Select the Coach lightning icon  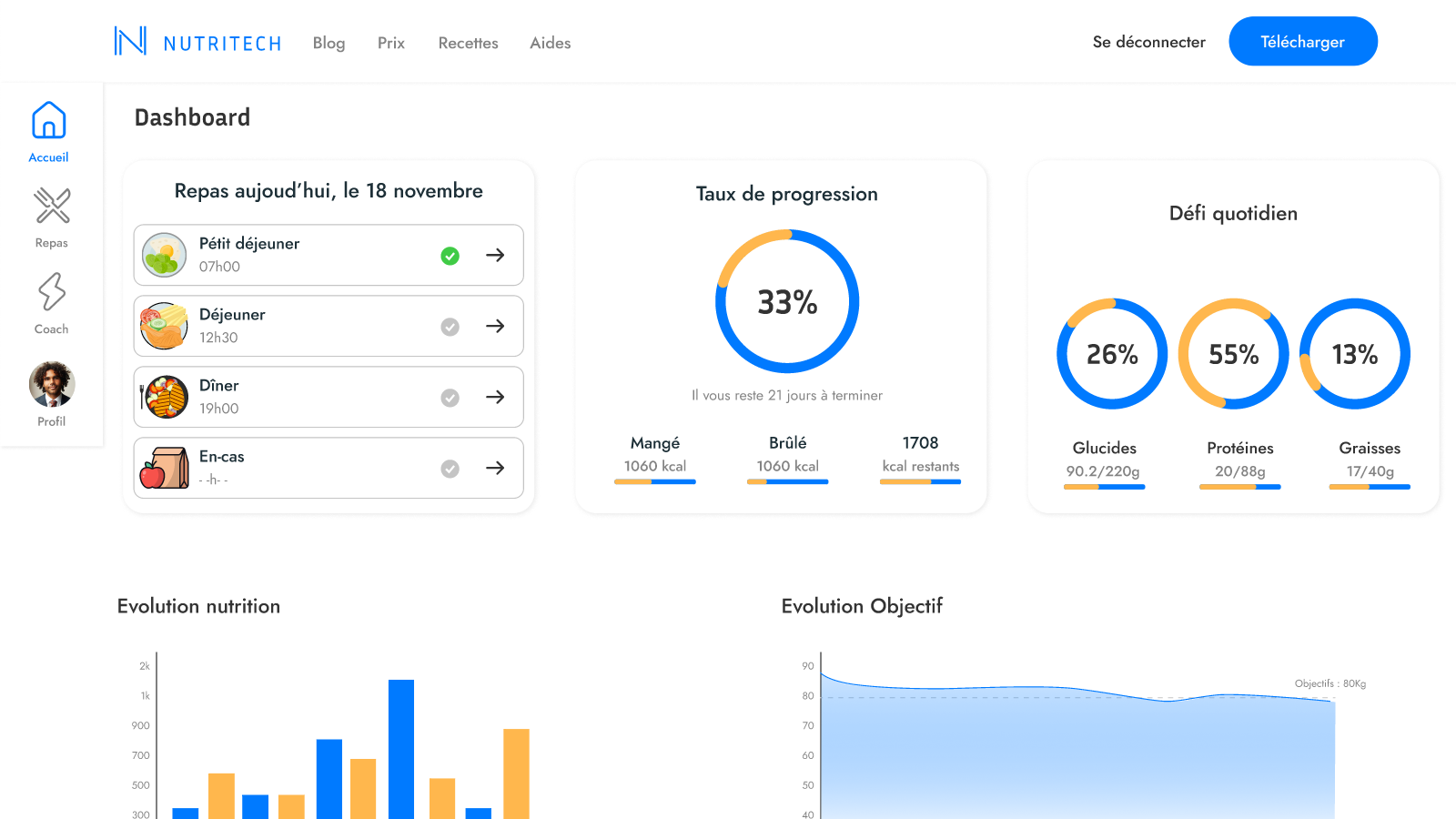click(x=52, y=292)
